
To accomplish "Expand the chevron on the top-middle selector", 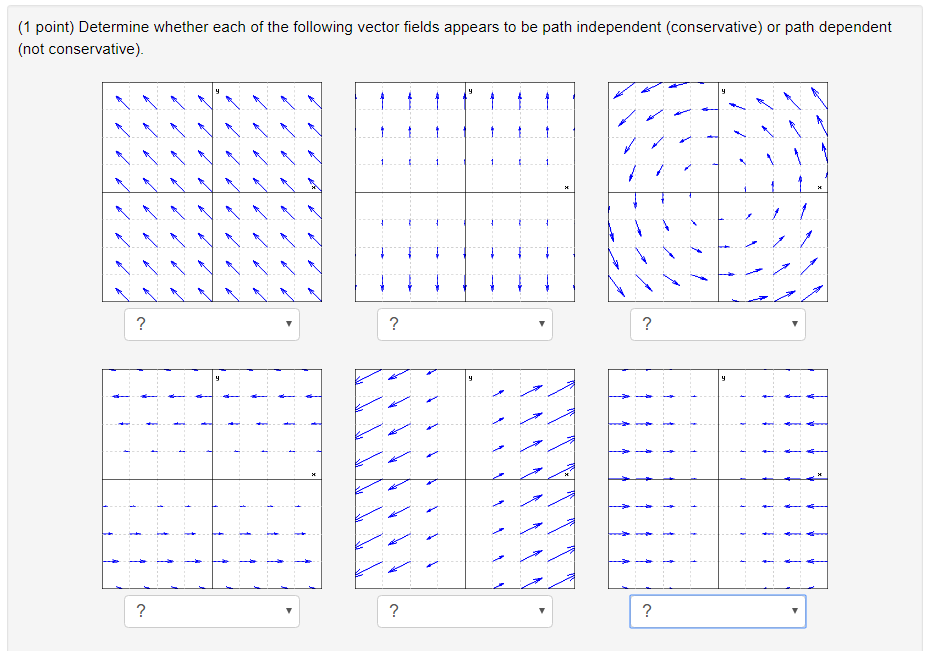I will pyautogui.click(x=541, y=324).
